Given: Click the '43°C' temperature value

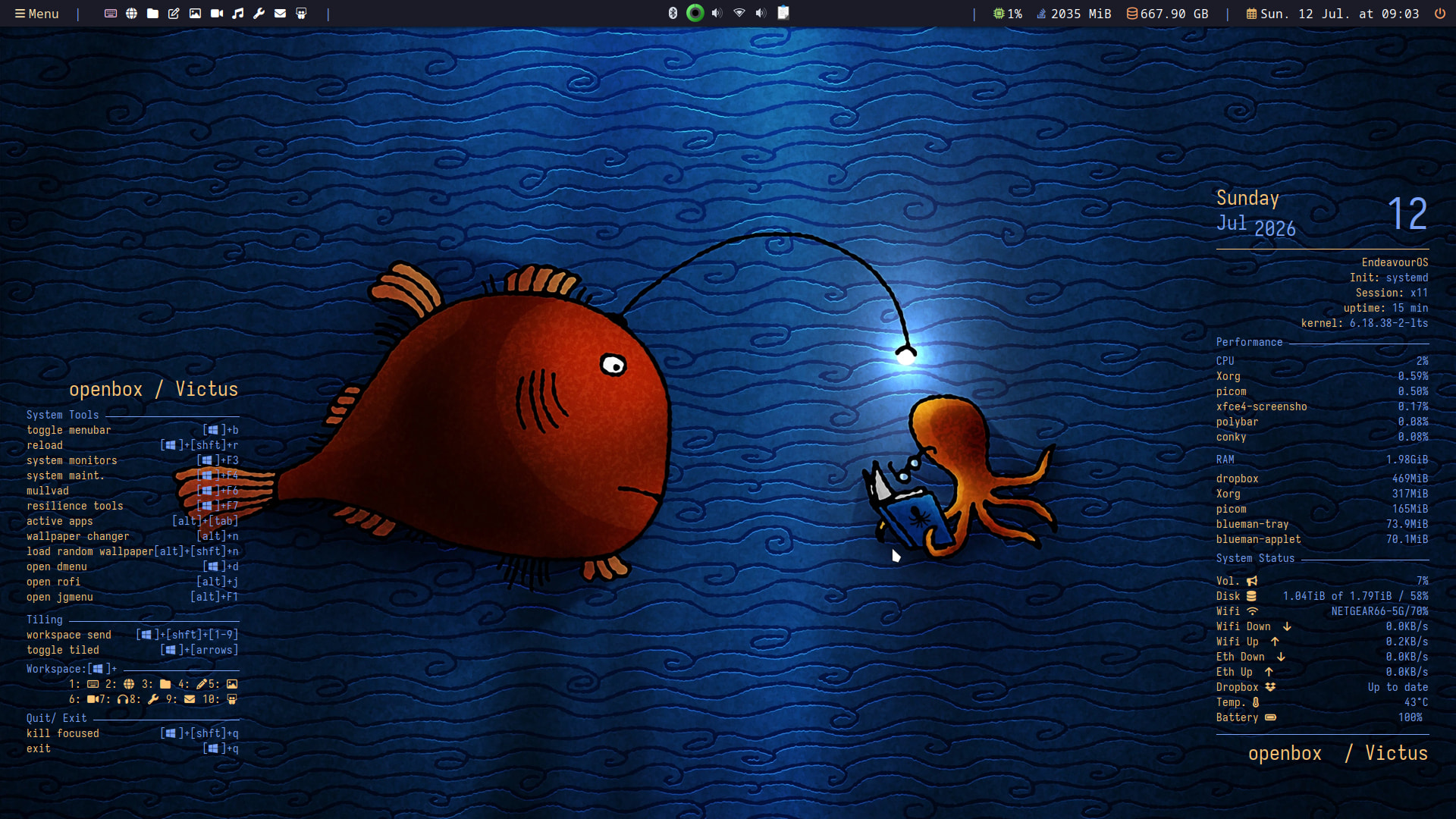Looking at the screenshot, I should click(x=1416, y=702).
